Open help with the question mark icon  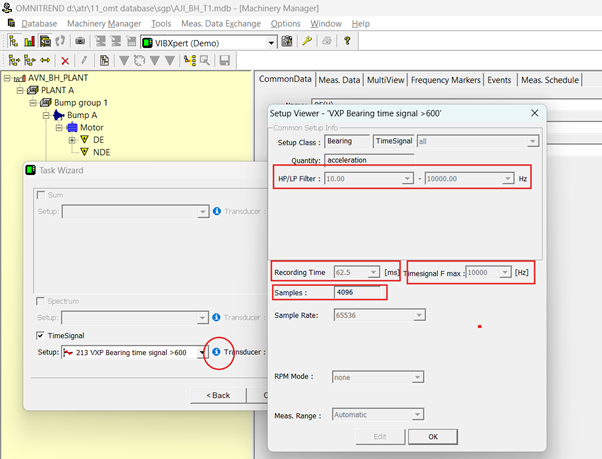pos(347,41)
